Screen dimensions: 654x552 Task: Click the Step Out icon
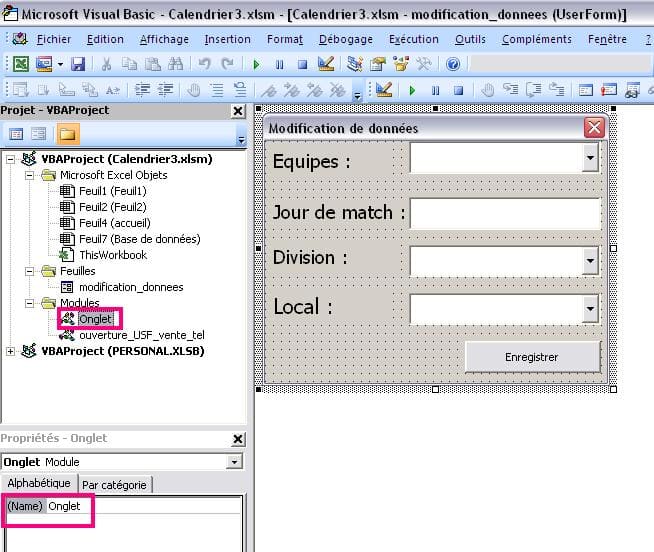[x=556, y=89]
